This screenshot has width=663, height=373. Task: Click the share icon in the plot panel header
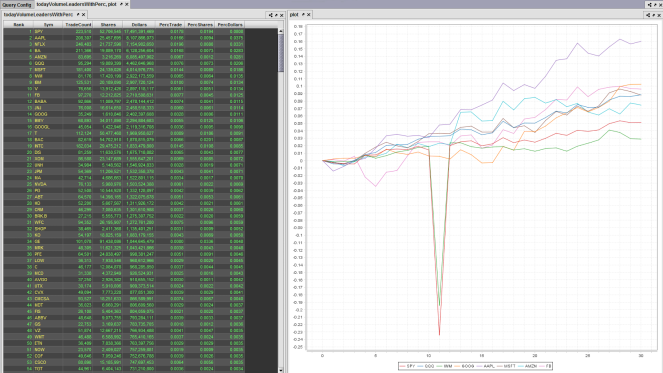[x=648, y=15]
